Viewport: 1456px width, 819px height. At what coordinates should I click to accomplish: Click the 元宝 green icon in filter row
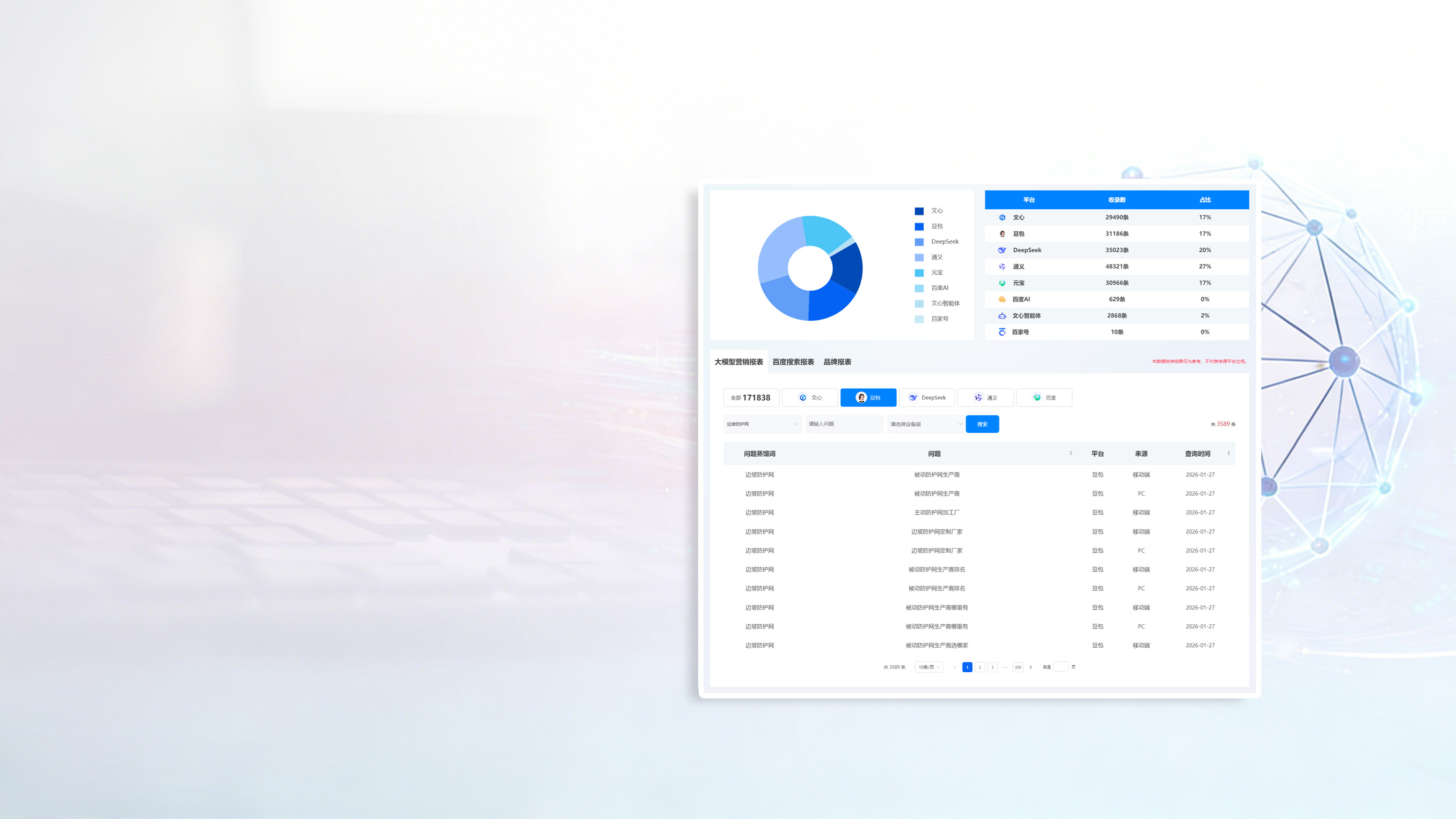pyautogui.click(x=1037, y=397)
